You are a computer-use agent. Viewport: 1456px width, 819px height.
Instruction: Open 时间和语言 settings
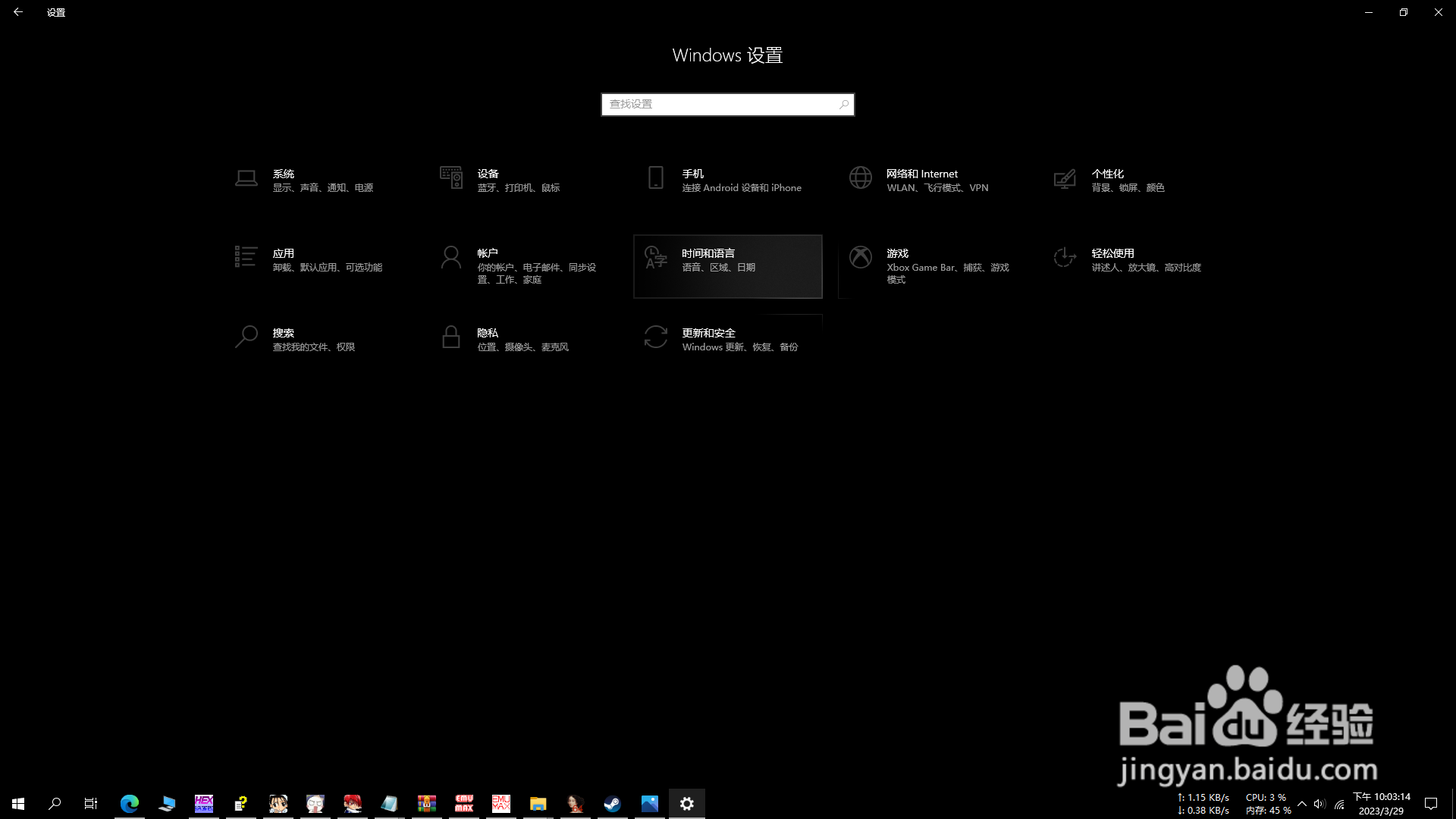[x=726, y=265]
